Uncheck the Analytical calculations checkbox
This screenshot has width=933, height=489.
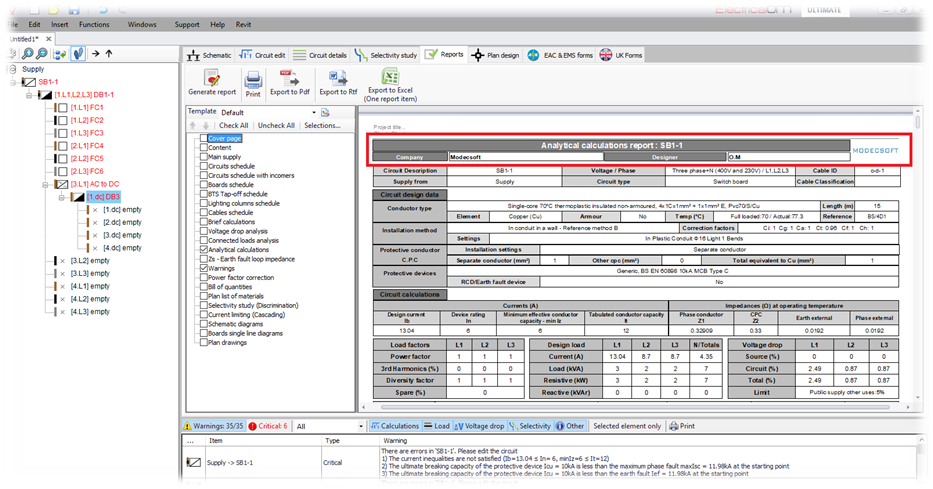(203, 250)
